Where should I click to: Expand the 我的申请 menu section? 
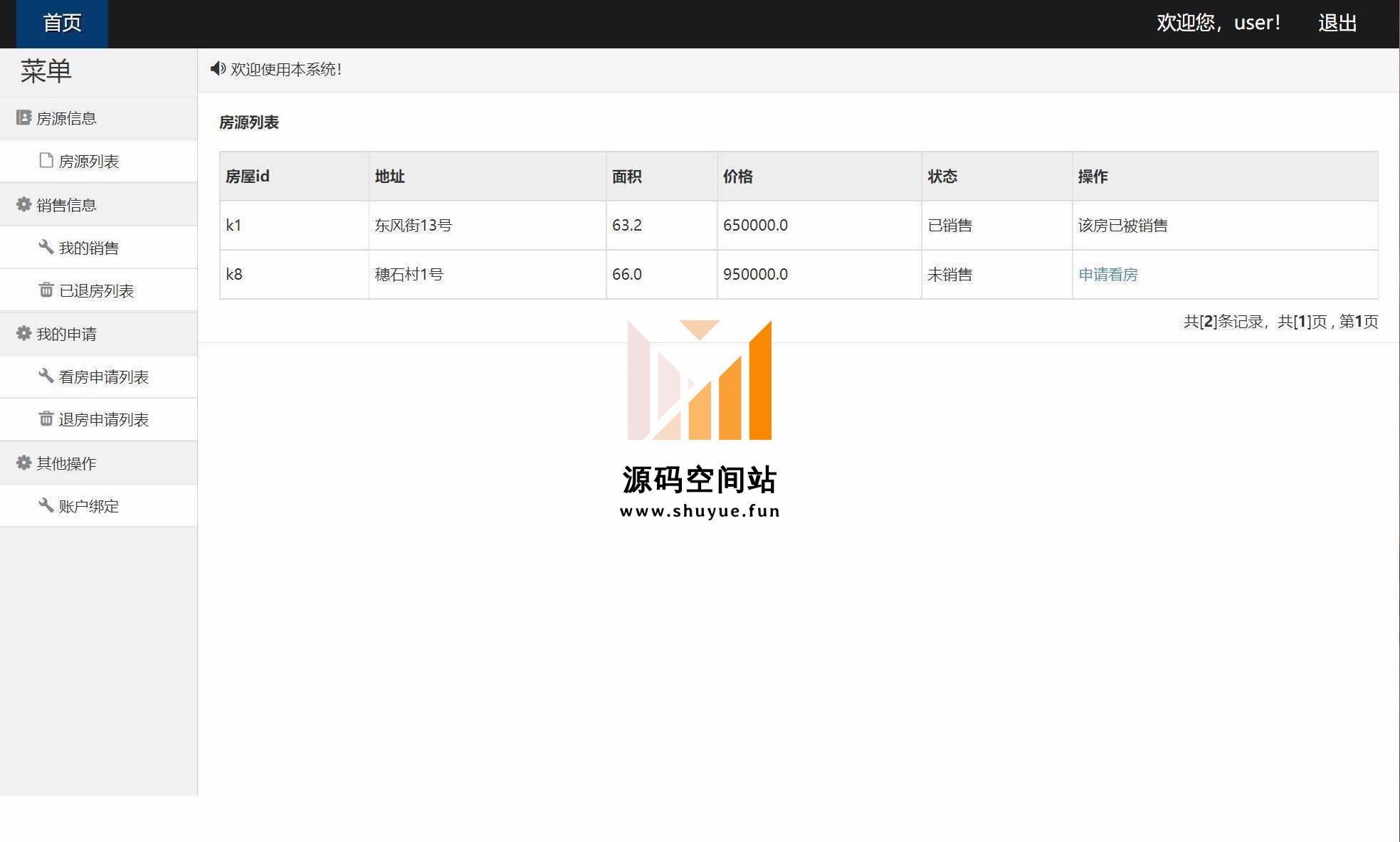point(98,334)
